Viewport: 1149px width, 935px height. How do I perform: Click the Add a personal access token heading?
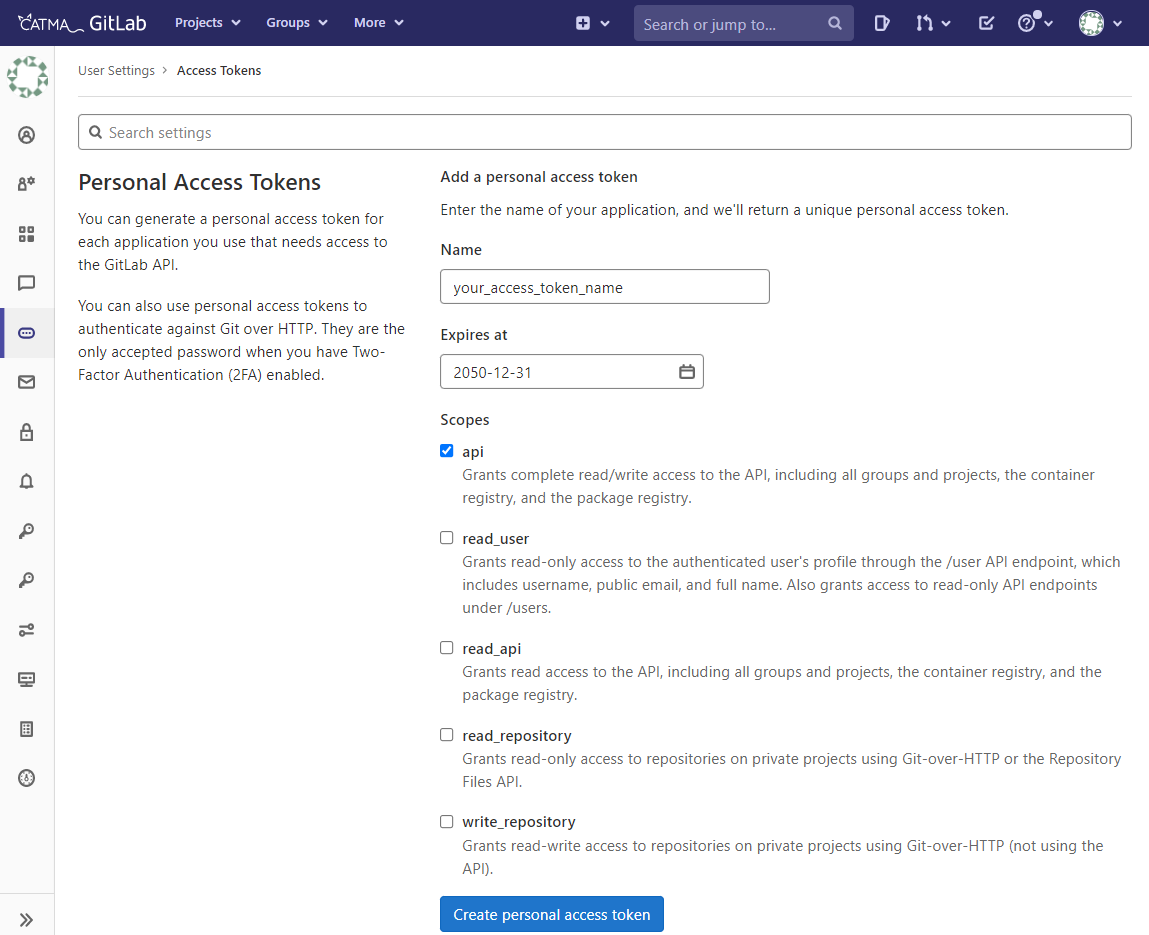[x=539, y=177]
